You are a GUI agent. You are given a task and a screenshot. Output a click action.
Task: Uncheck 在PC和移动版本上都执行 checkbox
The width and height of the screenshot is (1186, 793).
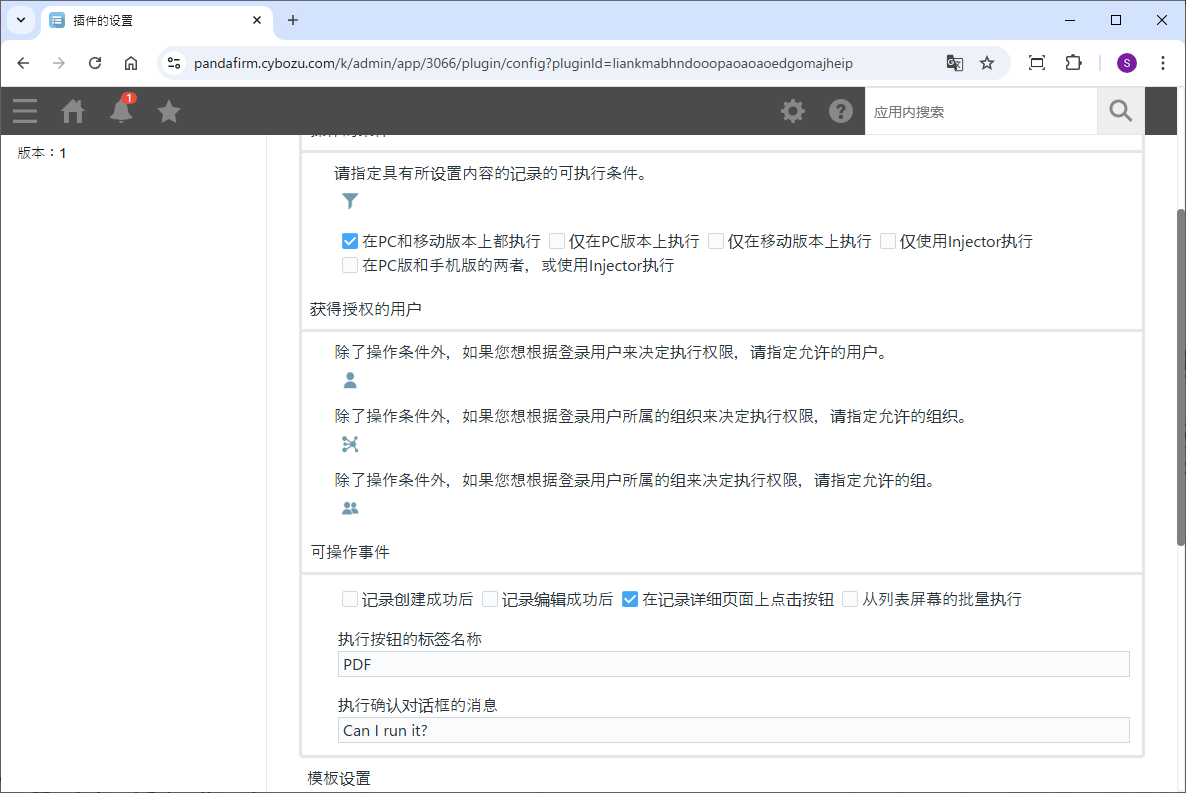pos(350,241)
